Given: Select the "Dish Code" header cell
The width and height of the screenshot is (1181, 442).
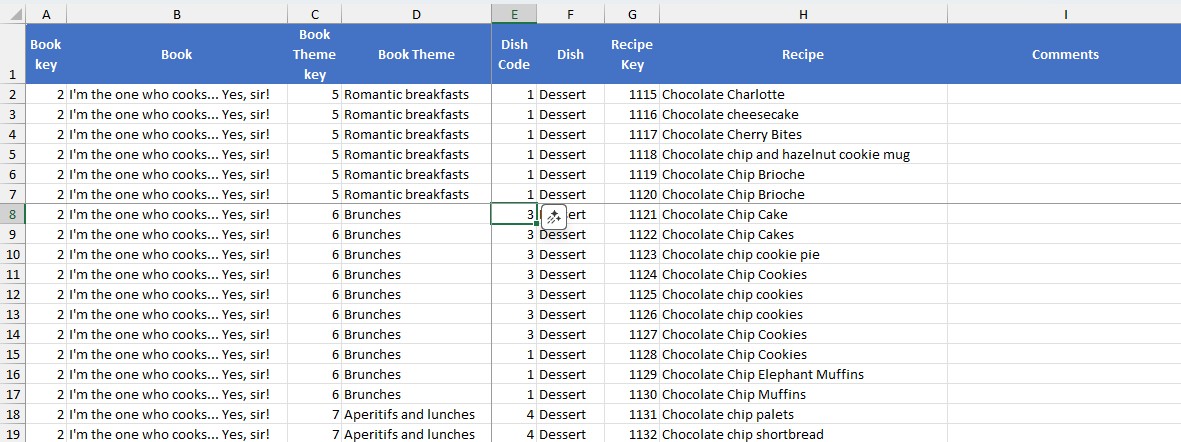Looking at the screenshot, I should pyautogui.click(x=514, y=55).
